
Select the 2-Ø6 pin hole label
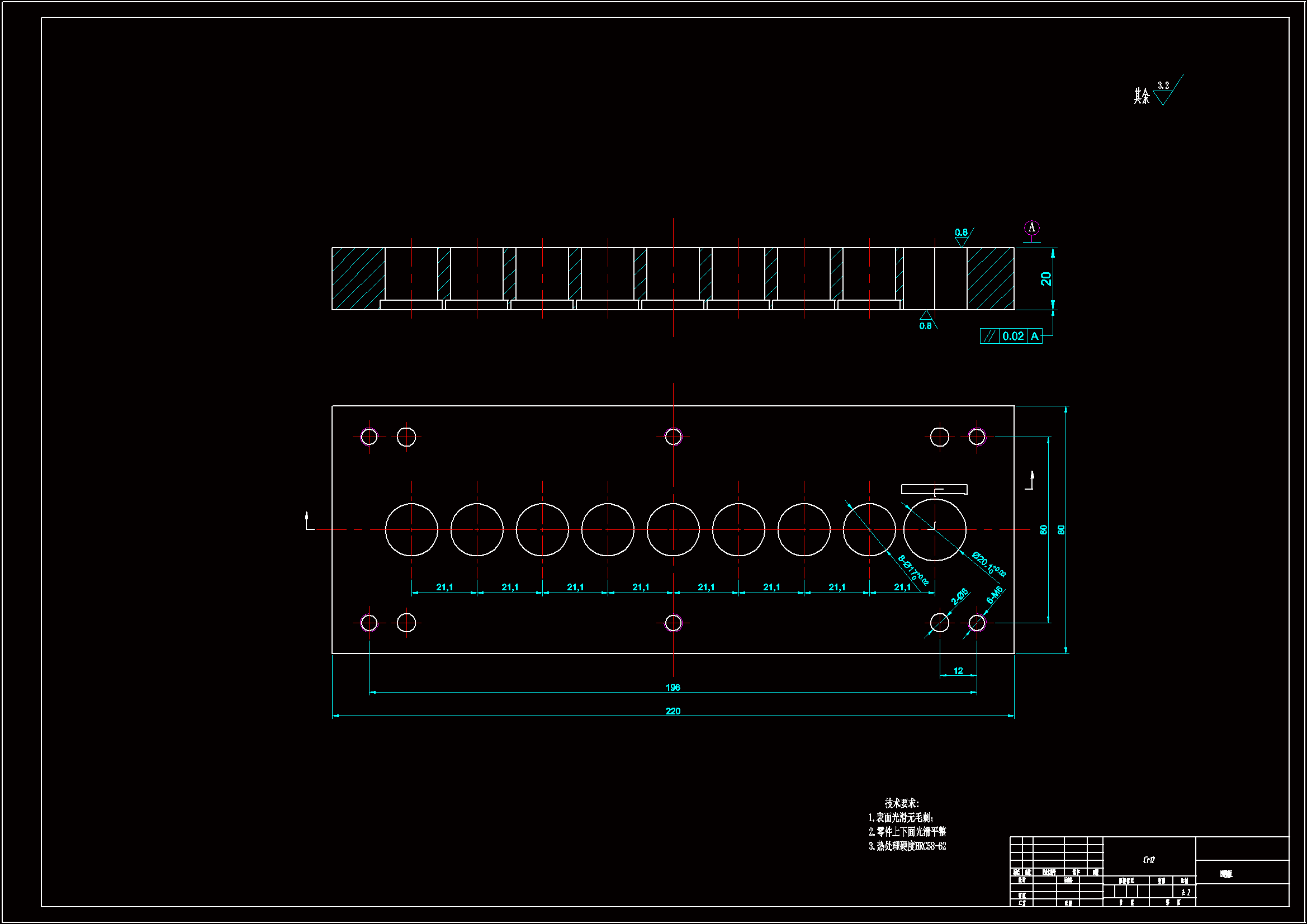click(959, 596)
